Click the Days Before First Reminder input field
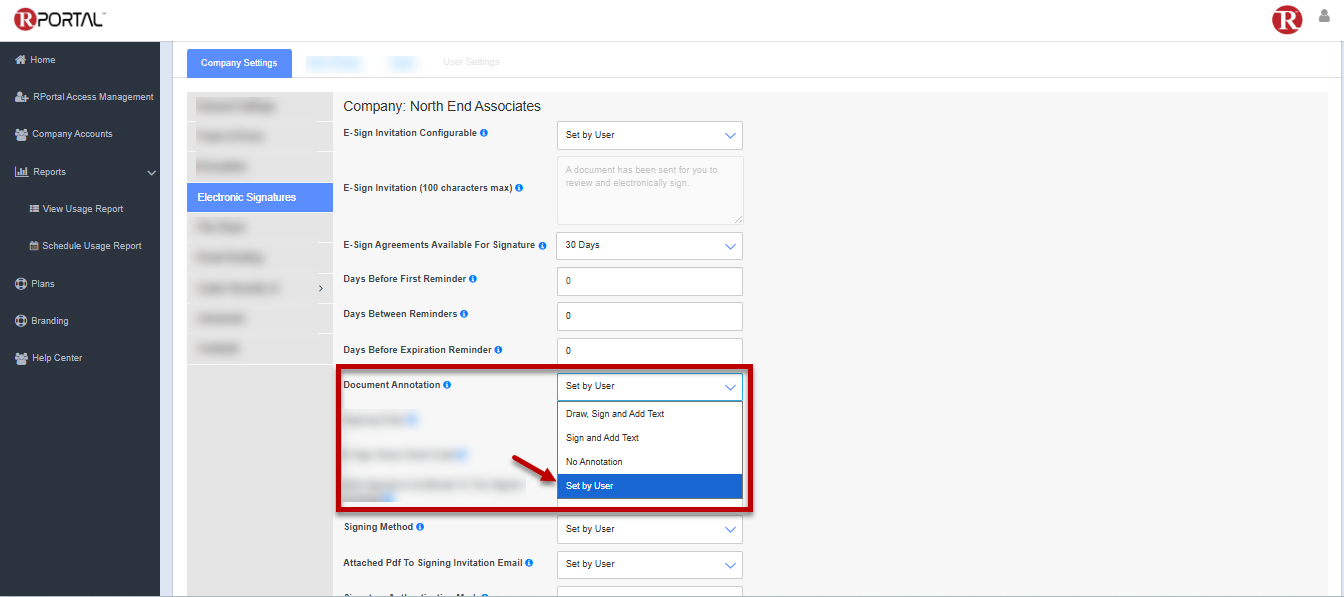This screenshot has height=597, width=1344. click(x=649, y=281)
